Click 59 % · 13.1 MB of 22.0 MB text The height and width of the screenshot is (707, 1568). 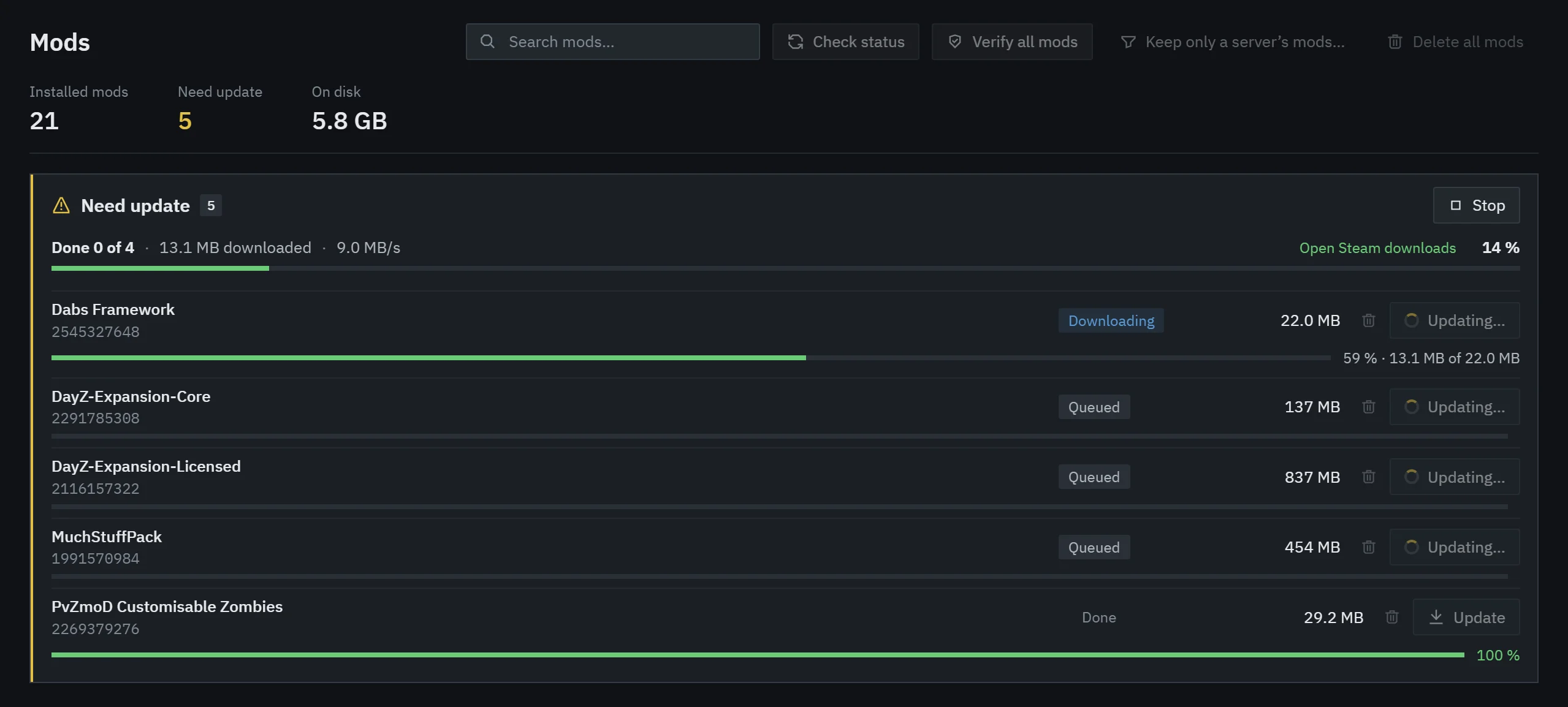pos(1431,358)
